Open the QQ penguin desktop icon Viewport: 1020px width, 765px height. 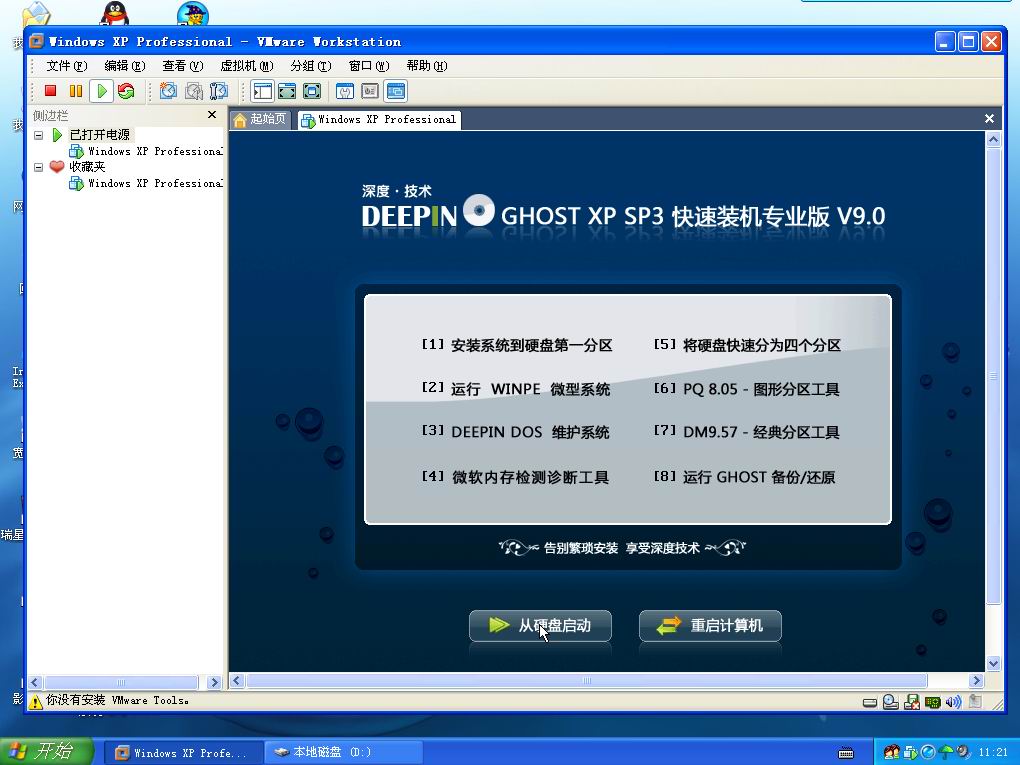click(115, 13)
